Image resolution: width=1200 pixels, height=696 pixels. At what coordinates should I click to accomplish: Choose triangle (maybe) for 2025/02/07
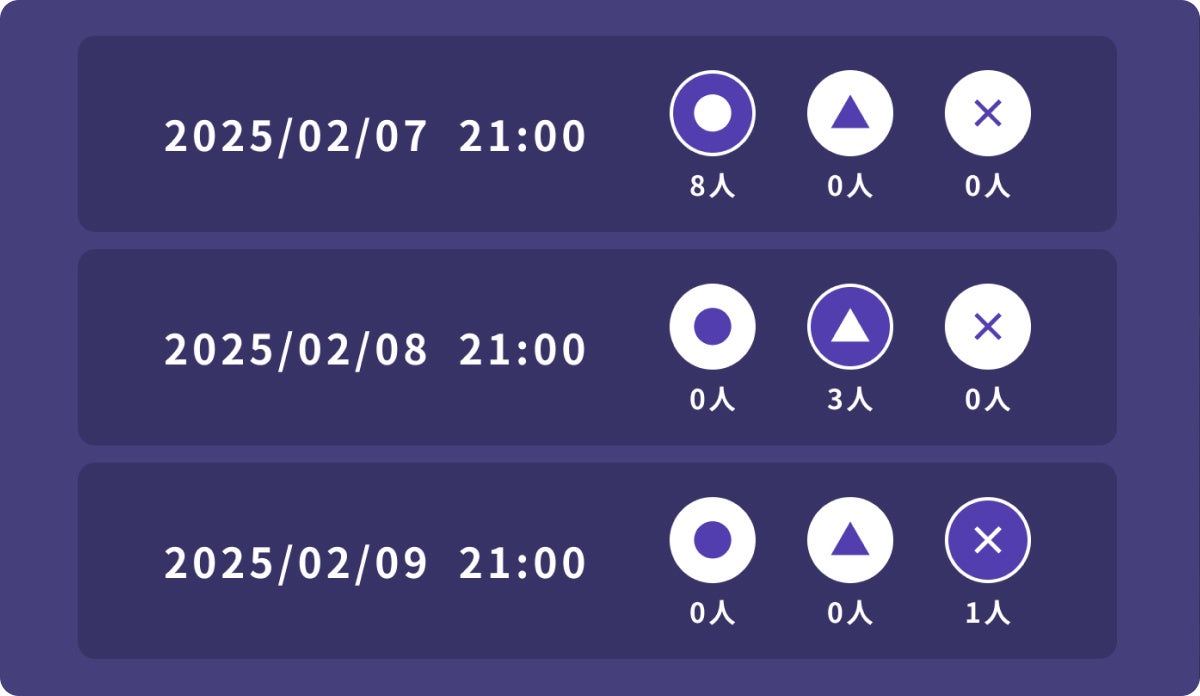coord(850,113)
